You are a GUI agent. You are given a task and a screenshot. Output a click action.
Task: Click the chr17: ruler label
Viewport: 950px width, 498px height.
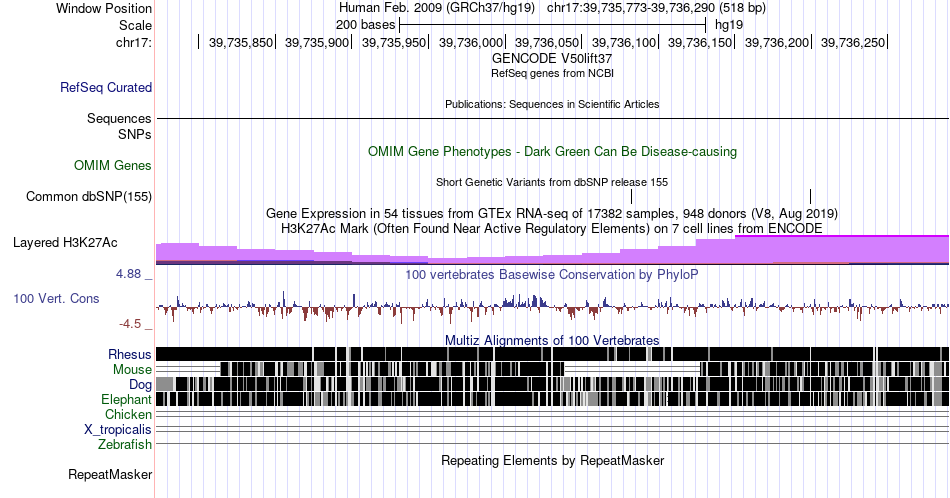(x=133, y=42)
